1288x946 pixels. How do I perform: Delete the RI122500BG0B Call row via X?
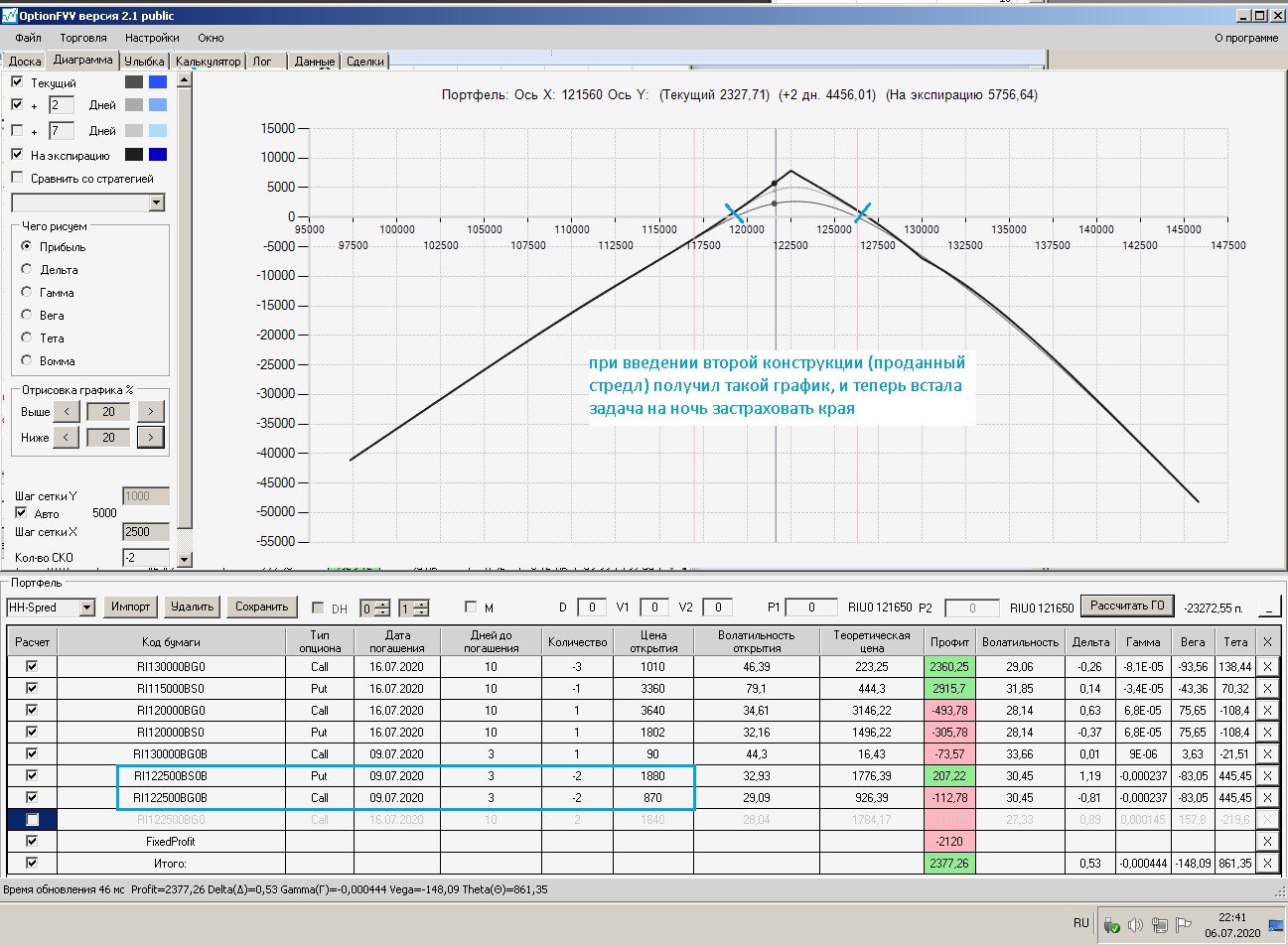pyautogui.click(x=1267, y=797)
